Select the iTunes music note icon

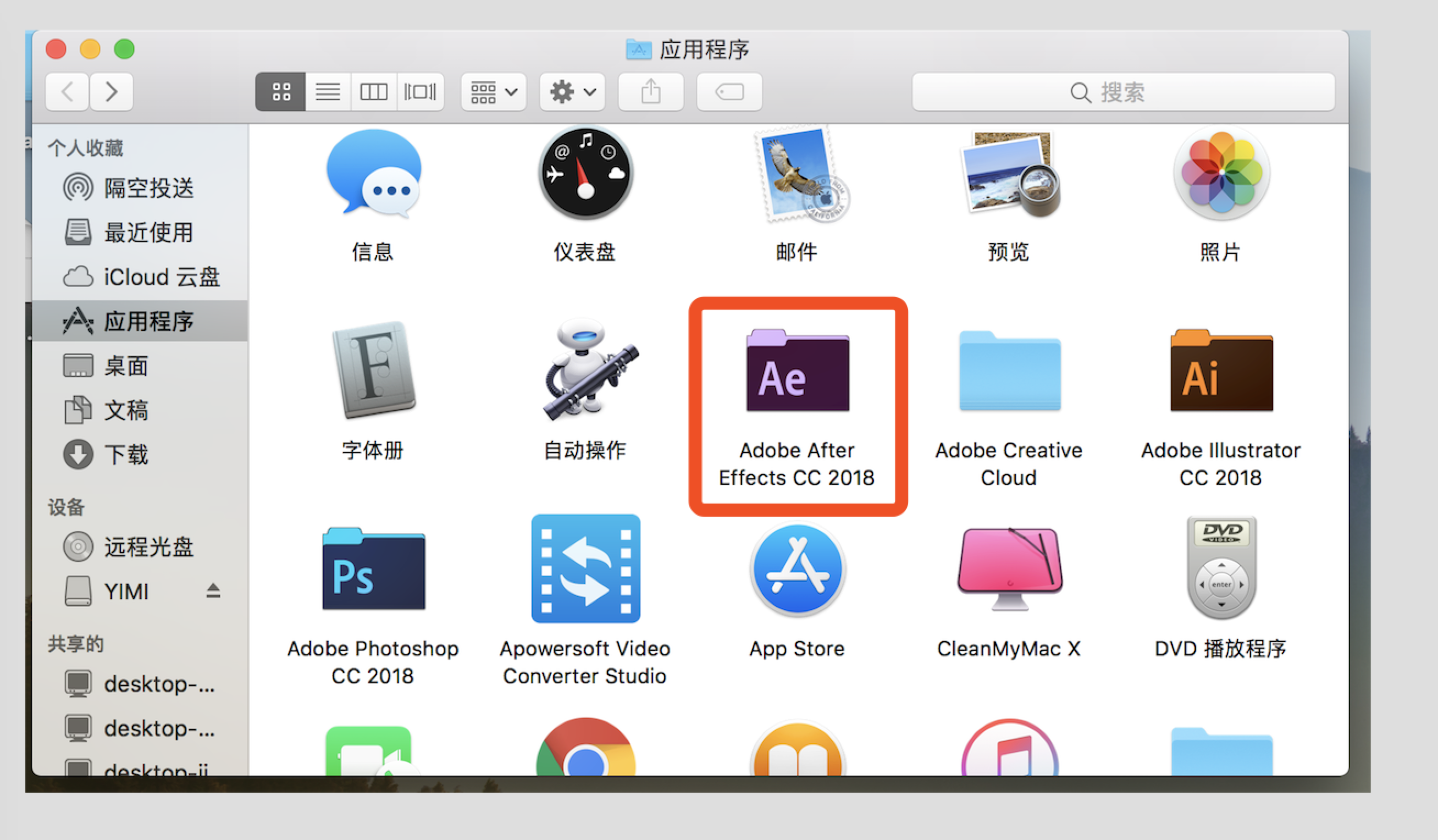(1009, 748)
